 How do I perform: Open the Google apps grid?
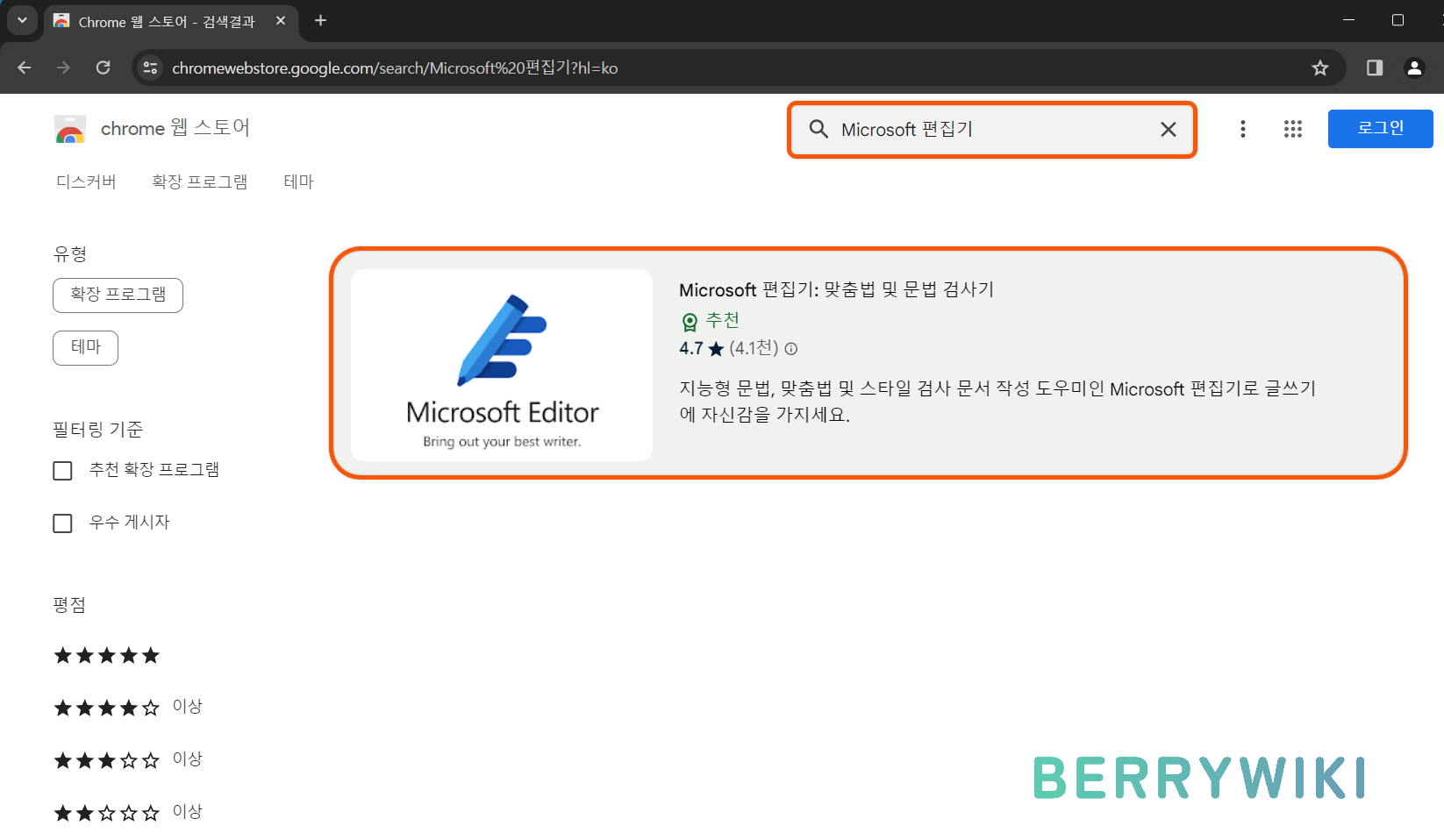coord(1292,129)
